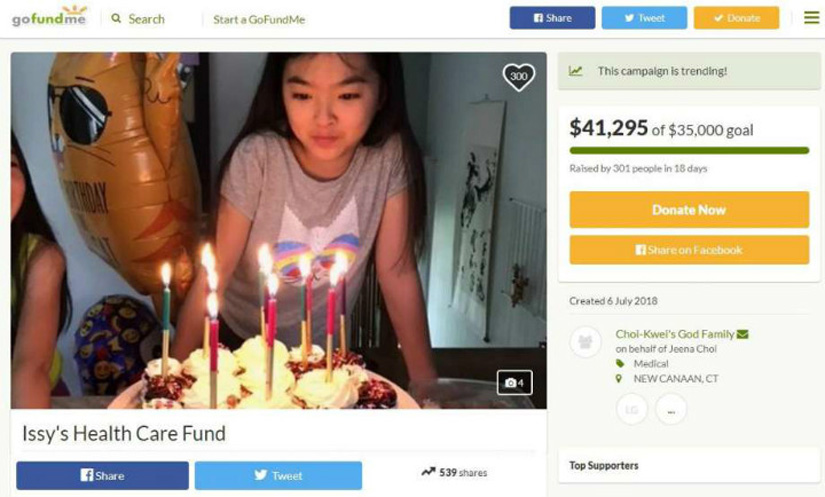Click header Donate button with checkmark
The width and height of the screenshot is (825, 497).
tap(736, 18)
